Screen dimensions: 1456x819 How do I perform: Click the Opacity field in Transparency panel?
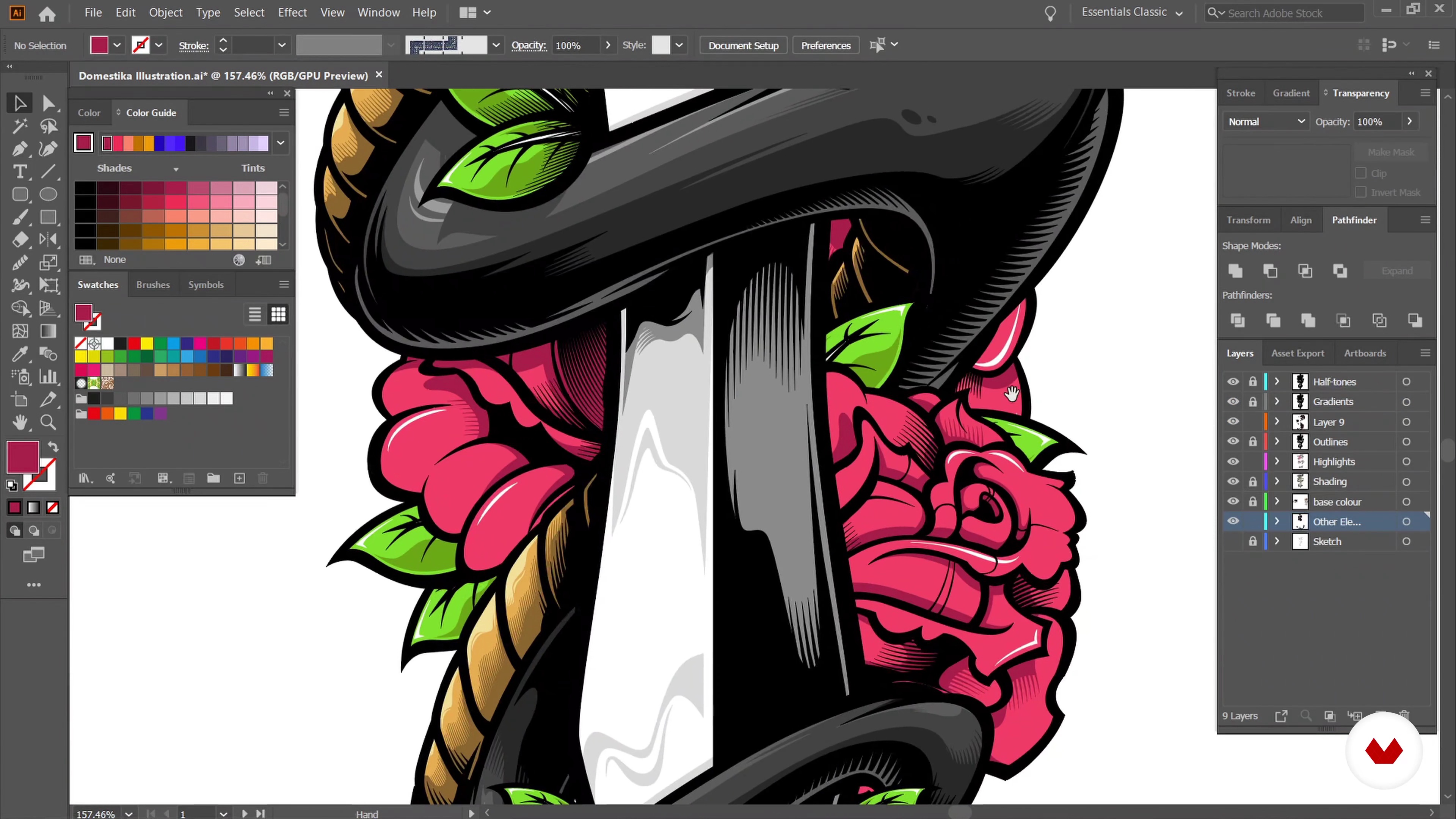[1377, 121]
